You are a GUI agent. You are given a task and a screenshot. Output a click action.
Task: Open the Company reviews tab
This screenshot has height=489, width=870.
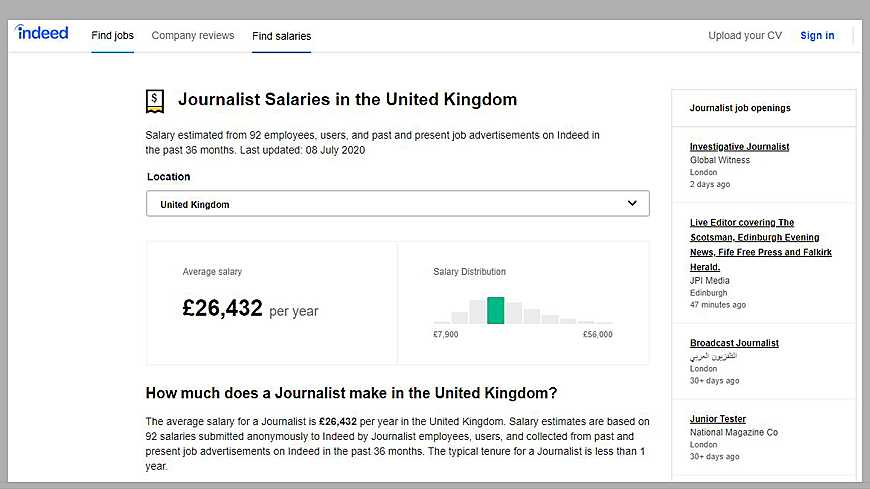click(x=193, y=36)
